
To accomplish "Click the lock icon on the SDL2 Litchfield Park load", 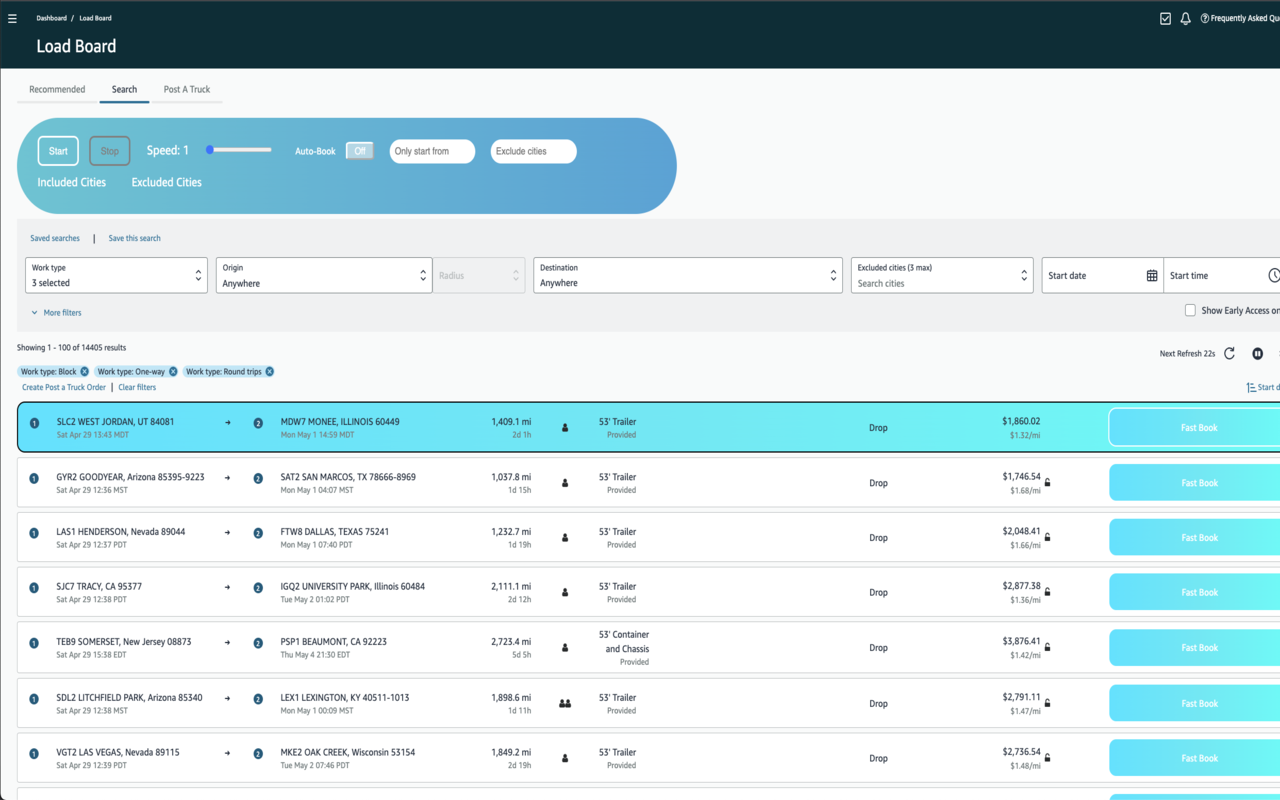I will pyautogui.click(x=1047, y=704).
